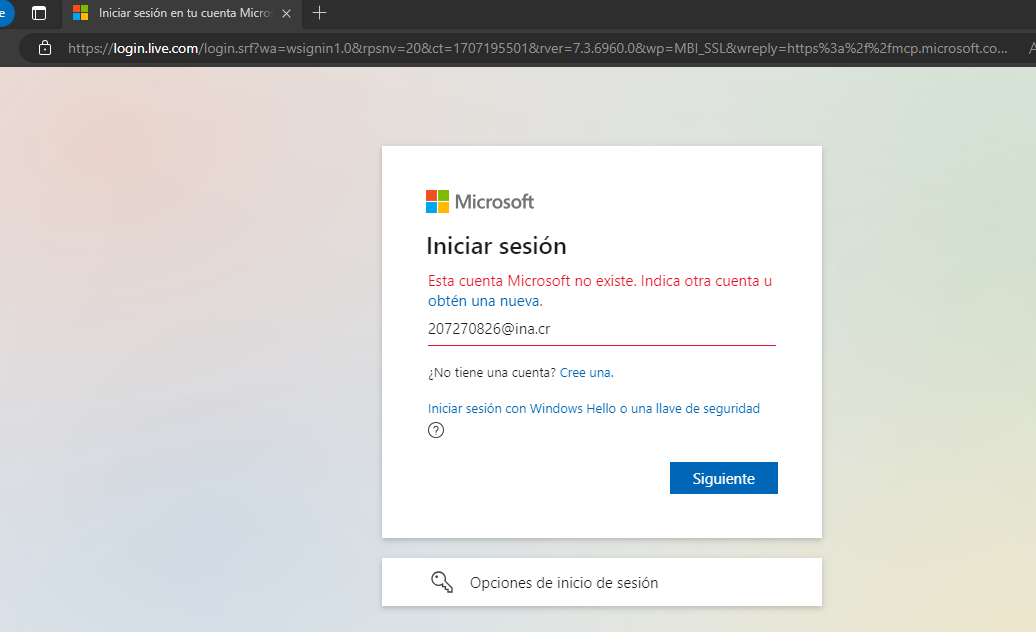Click the question mark help icon
This screenshot has height=632, width=1036.
(x=435, y=430)
